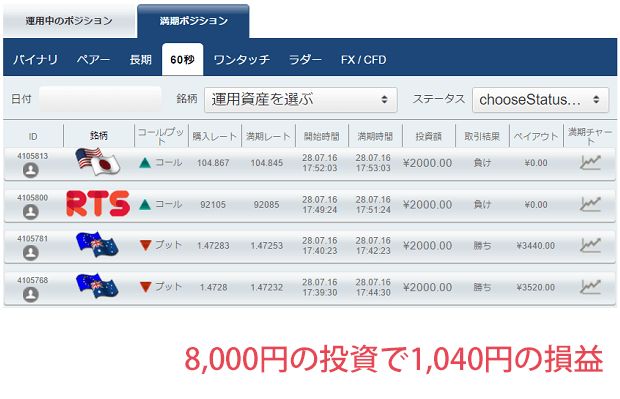The image size is (620, 399).
Task: Click payout value ¥3520.00
Action: pos(536,287)
